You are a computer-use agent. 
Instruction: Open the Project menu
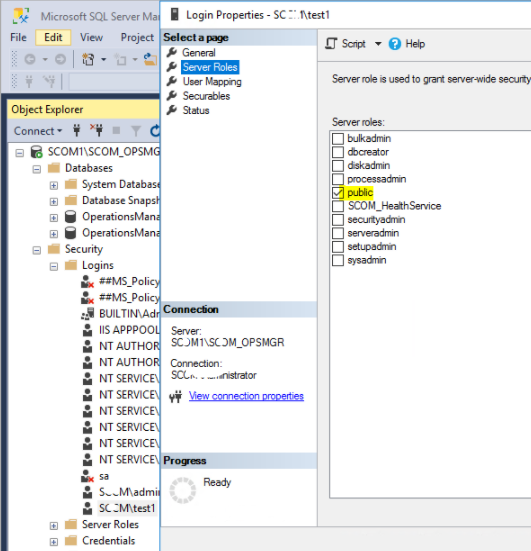coord(137,37)
